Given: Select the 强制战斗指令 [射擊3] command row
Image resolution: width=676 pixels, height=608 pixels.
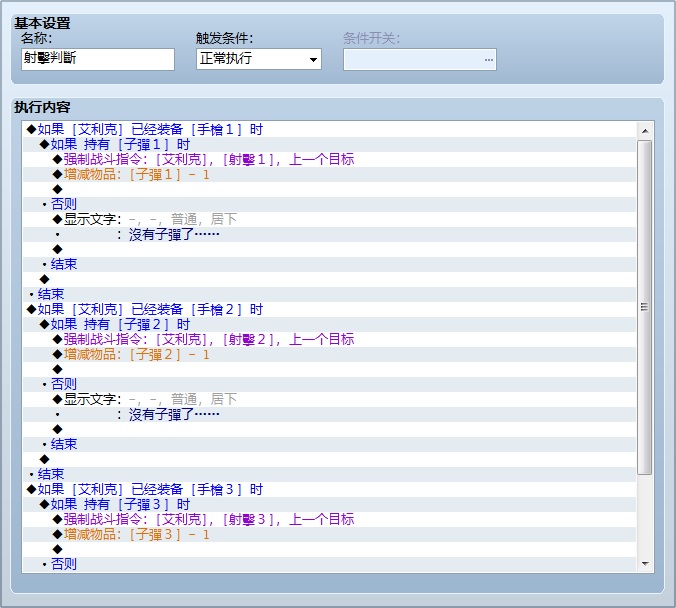Looking at the screenshot, I should [329, 519].
